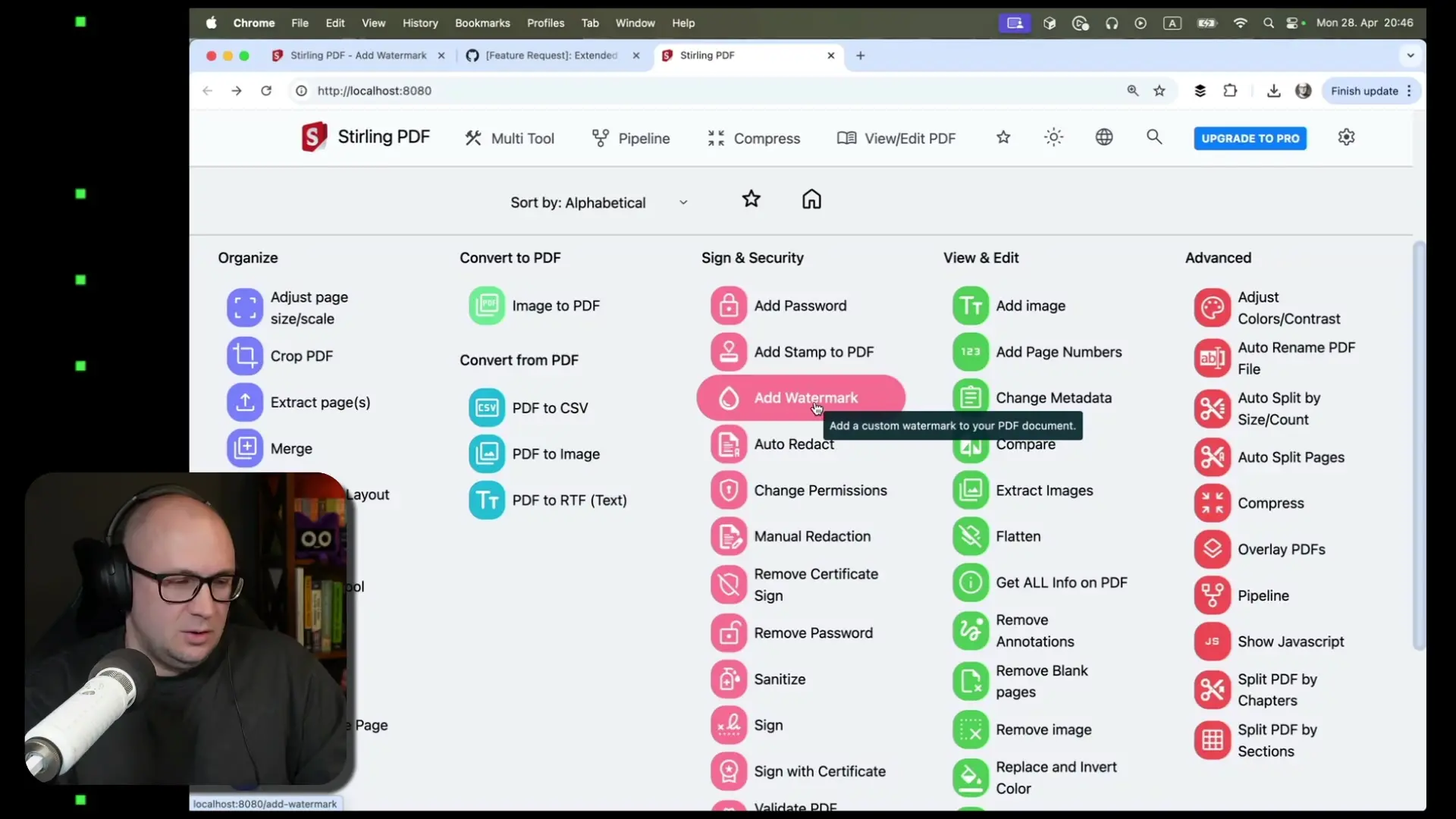Open Split PDF by Chapters link
This screenshot has width=1456, height=819.
tap(1277, 690)
